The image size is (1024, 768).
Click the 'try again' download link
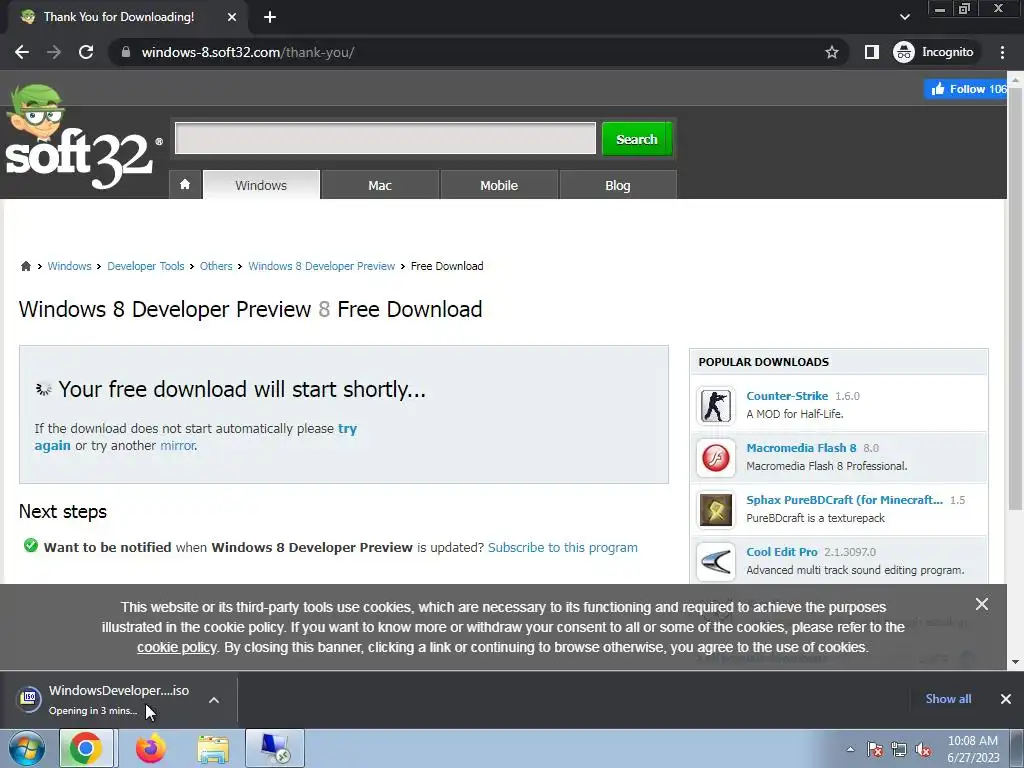[x=347, y=428]
